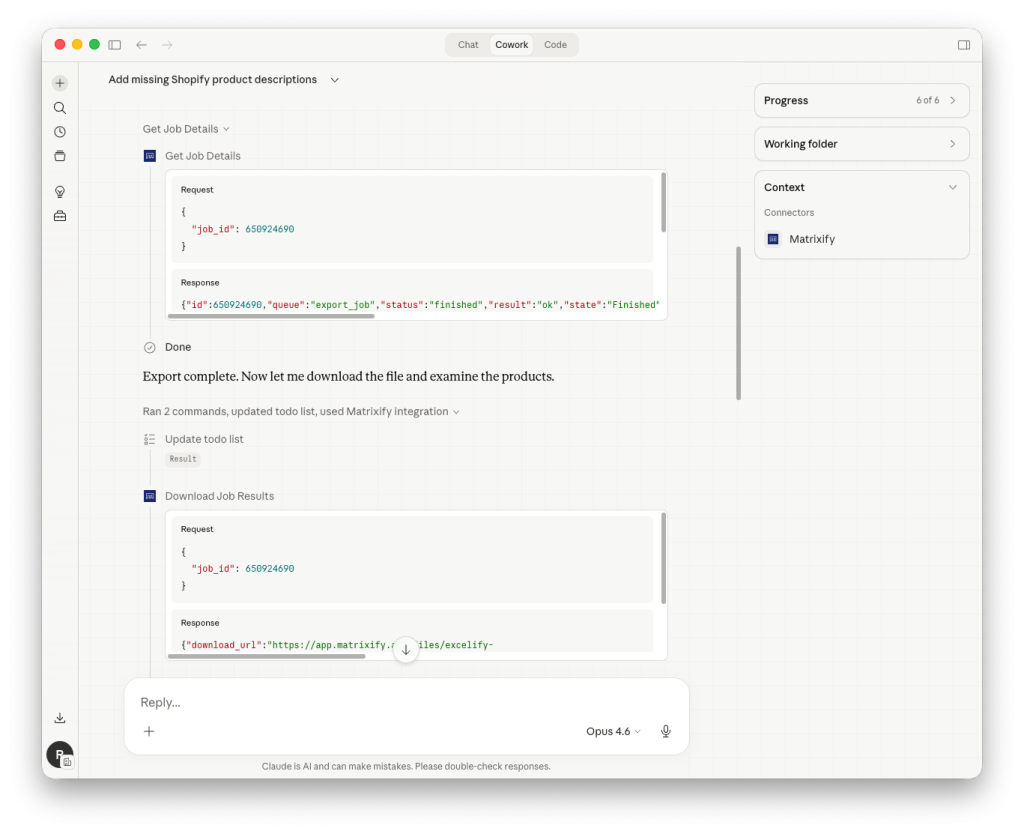Screen dimensions: 1024x834
Task: Open the Matrixify connector in Context panel
Action: tap(812, 239)
